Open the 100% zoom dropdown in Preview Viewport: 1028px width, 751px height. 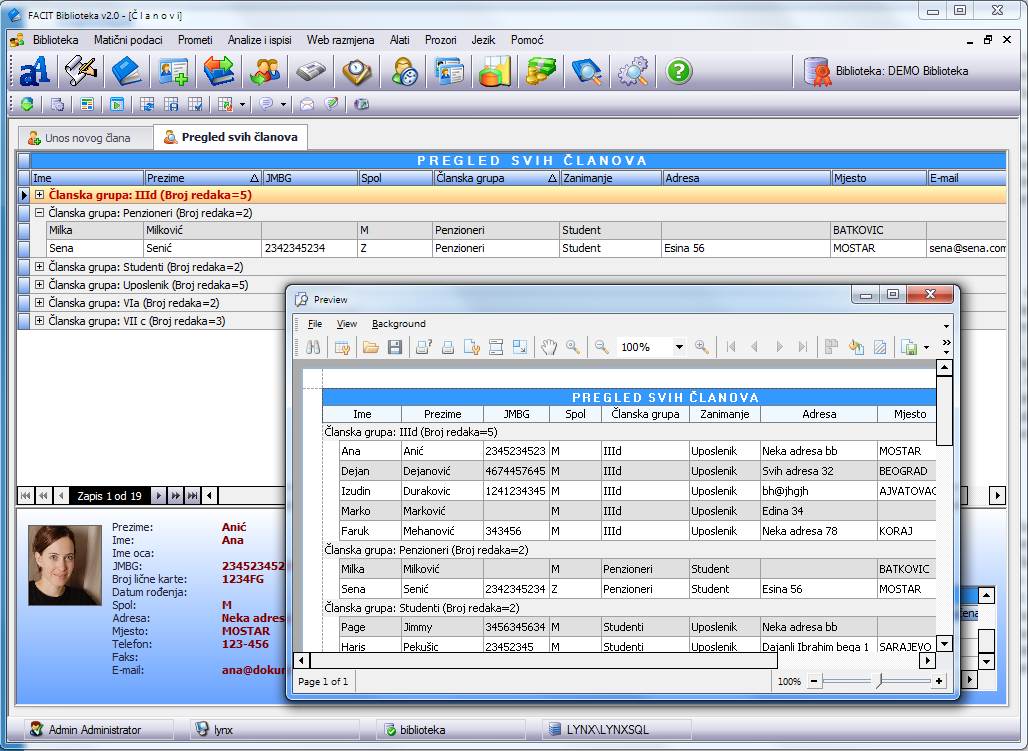click(x=679, y=347)
